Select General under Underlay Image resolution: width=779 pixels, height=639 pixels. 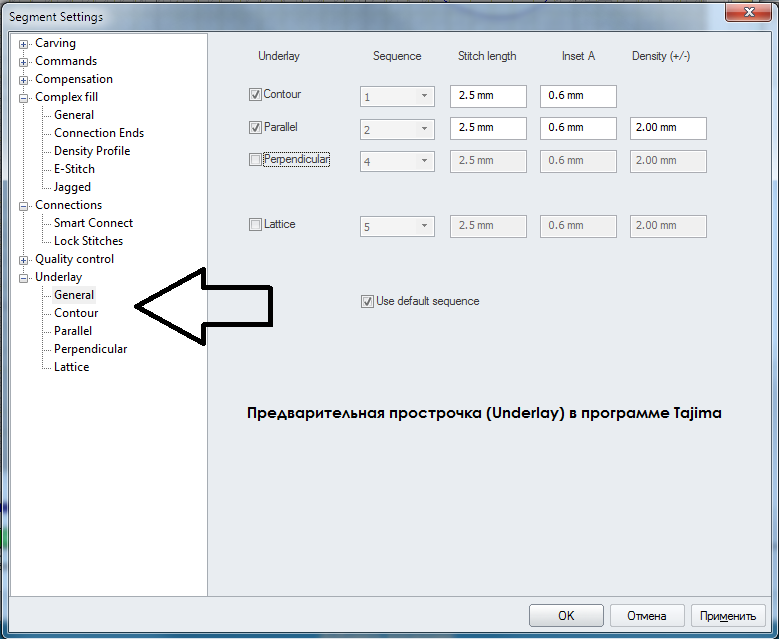pos(74,295)
